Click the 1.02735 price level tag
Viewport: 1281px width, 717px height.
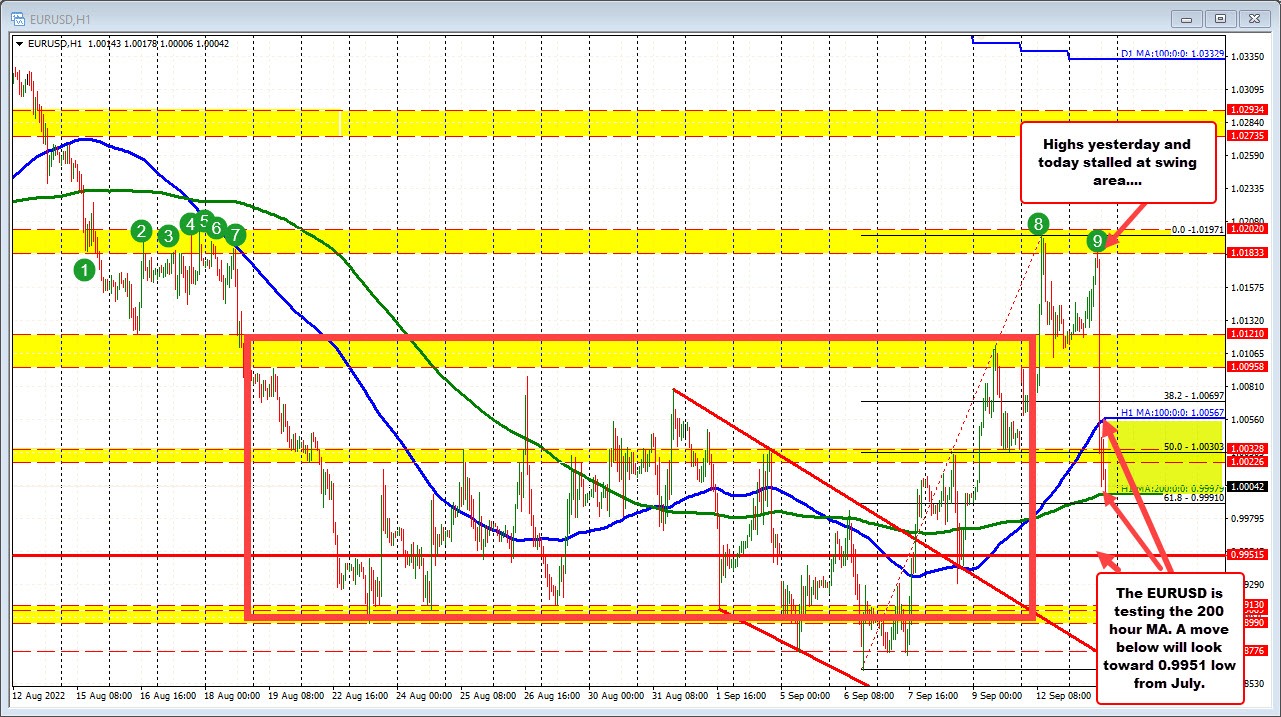click(1246, 135)
